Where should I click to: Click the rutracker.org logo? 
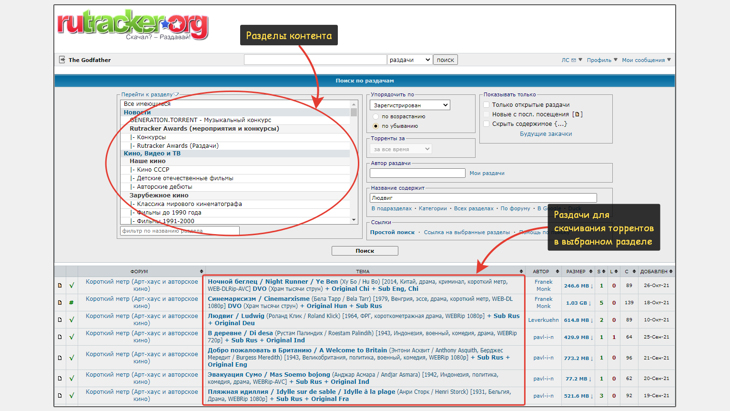[133, 25]
